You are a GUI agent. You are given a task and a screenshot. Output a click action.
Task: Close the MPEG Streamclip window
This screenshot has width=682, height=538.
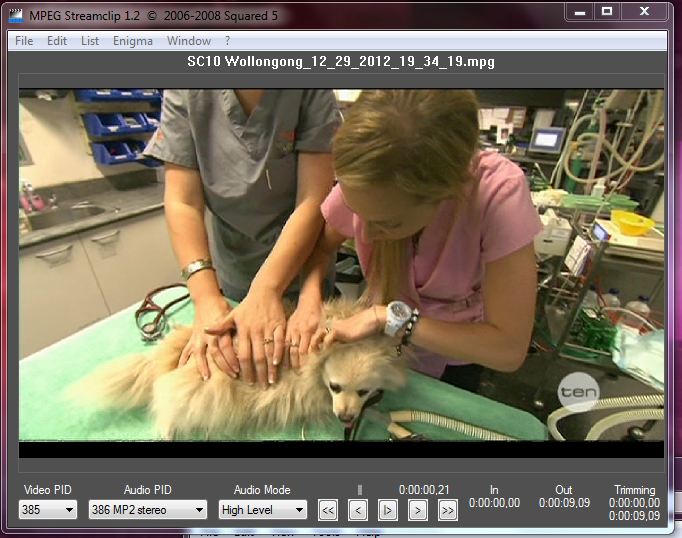coord(644,12)
